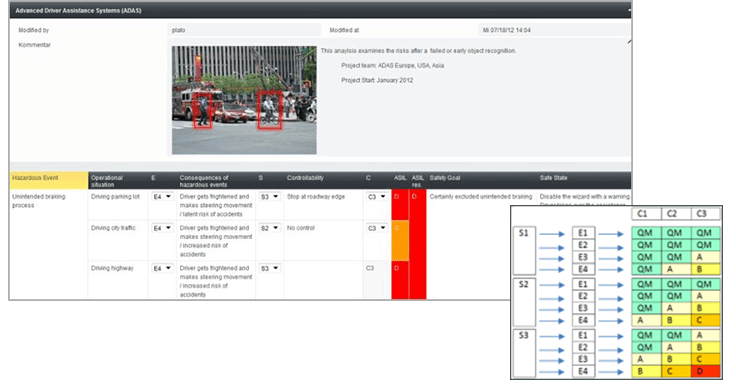Click Disable the wizard with a warning text
This screenshot has width=736, height=390.
coord(585,197)
